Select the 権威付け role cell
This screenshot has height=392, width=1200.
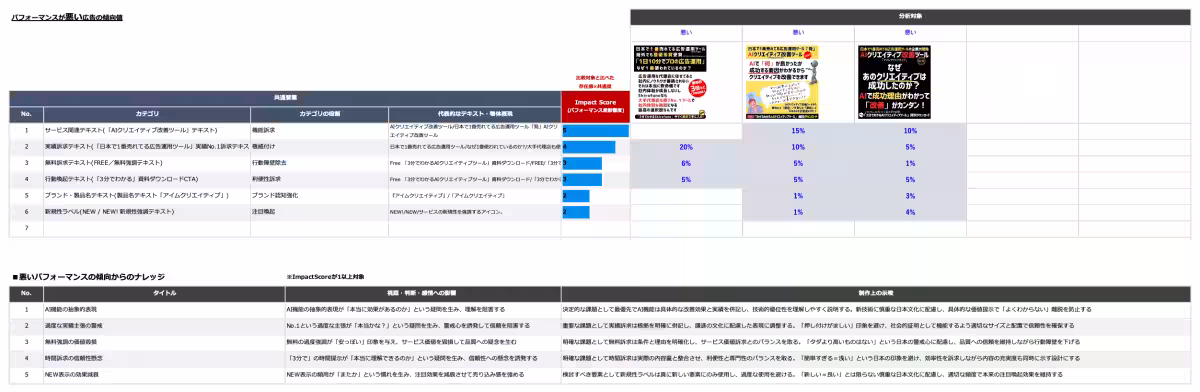[320, 147]
